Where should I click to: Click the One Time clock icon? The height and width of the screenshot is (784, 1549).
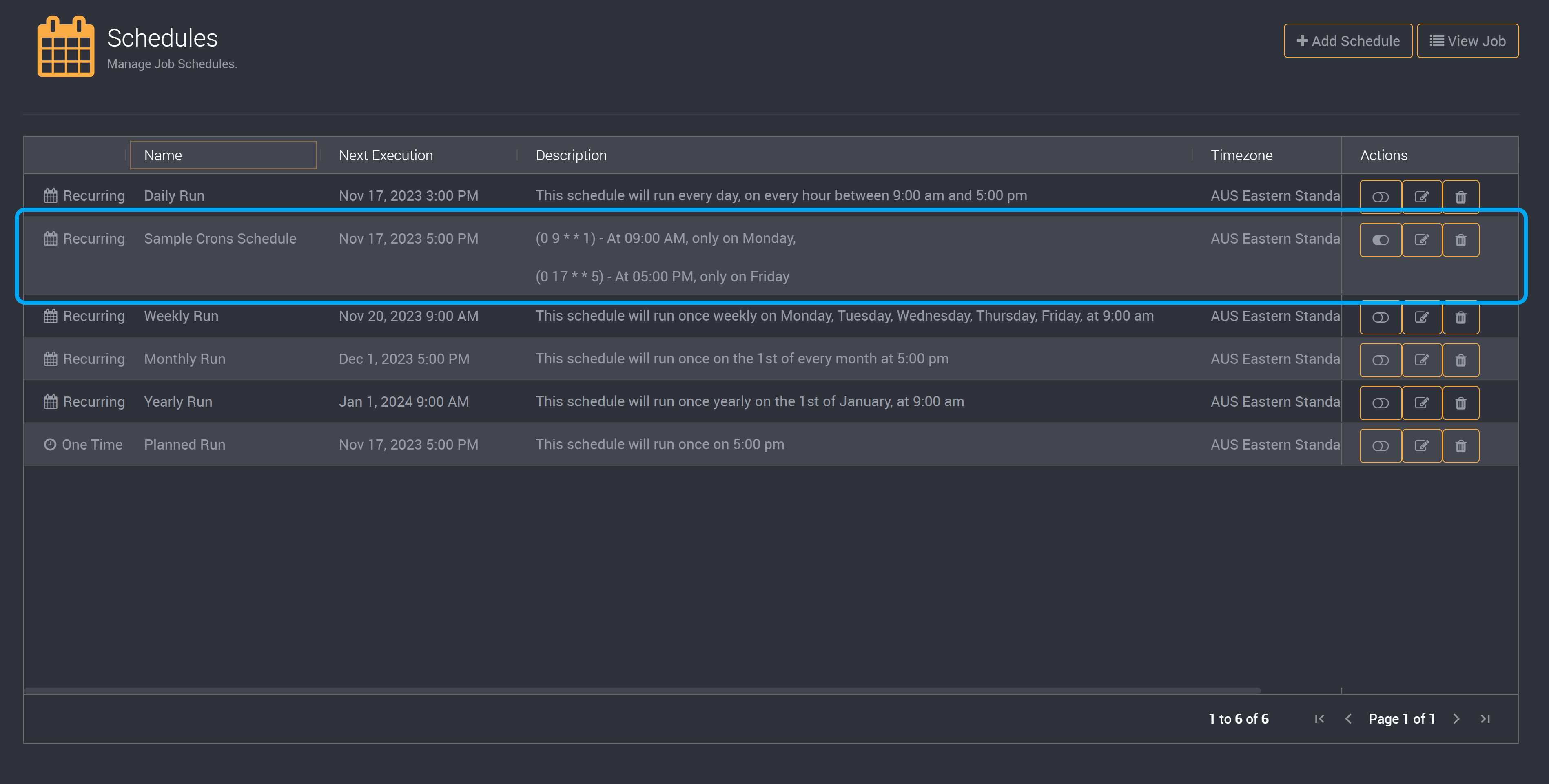coord(50,444)
